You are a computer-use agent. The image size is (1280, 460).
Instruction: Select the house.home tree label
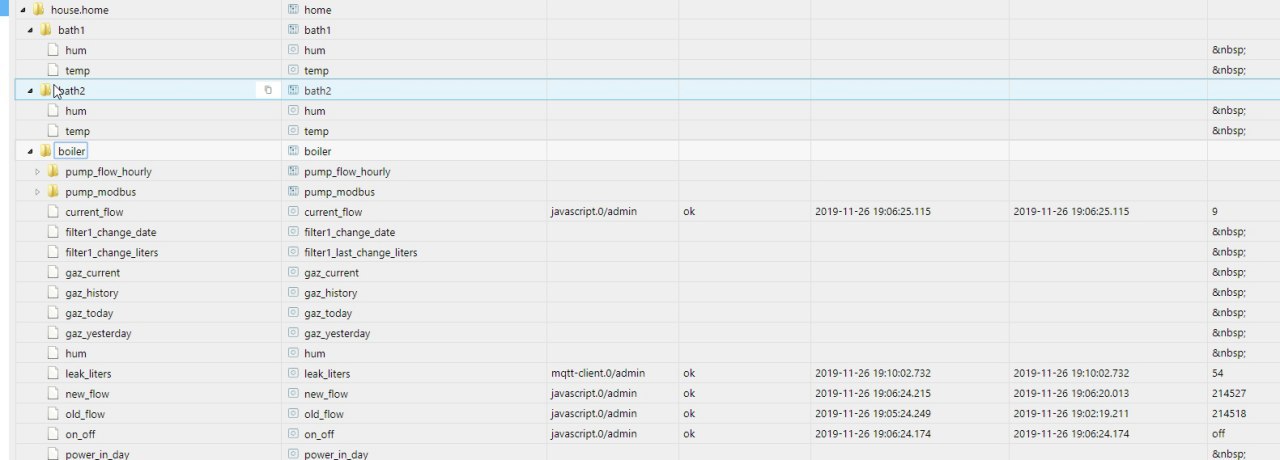coord(80,10)
